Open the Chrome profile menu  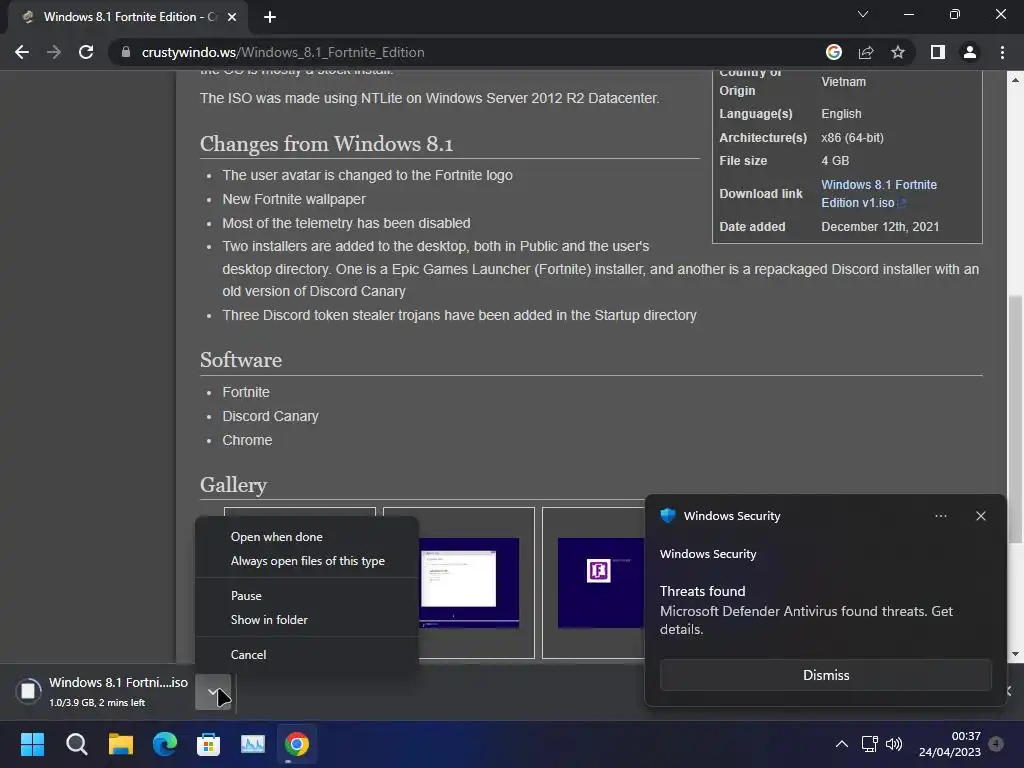(970, 52)
